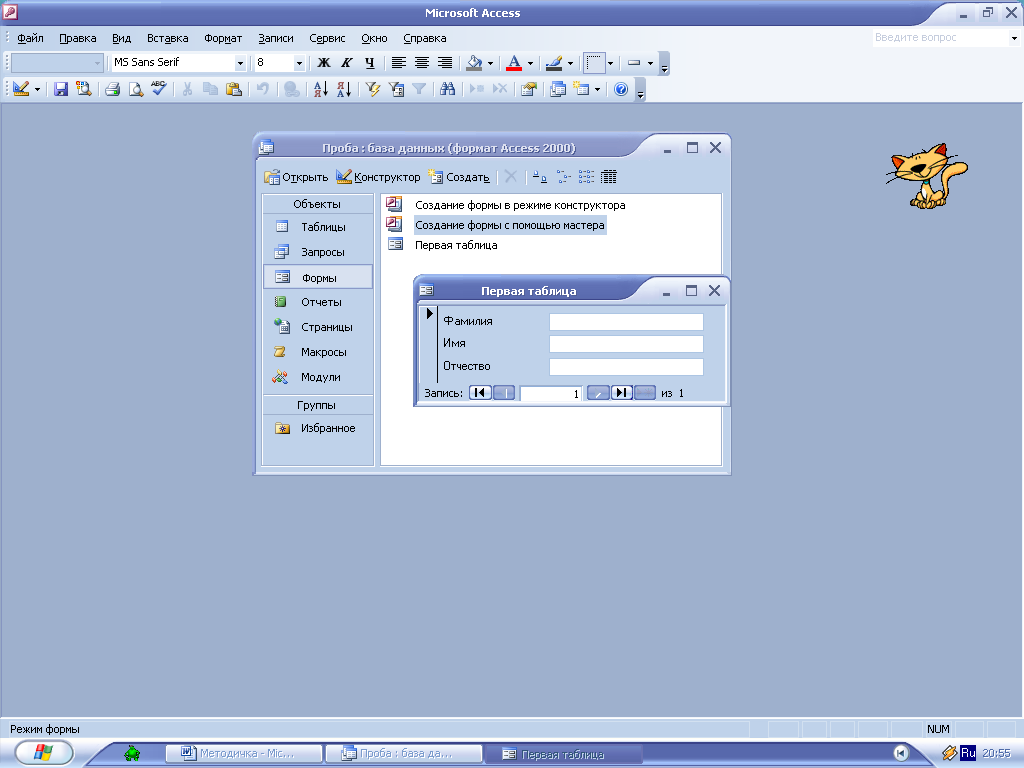This screenshot has width=1024, height=768.
Task: Open the Вставка menu
Action: tap(167, 38)
